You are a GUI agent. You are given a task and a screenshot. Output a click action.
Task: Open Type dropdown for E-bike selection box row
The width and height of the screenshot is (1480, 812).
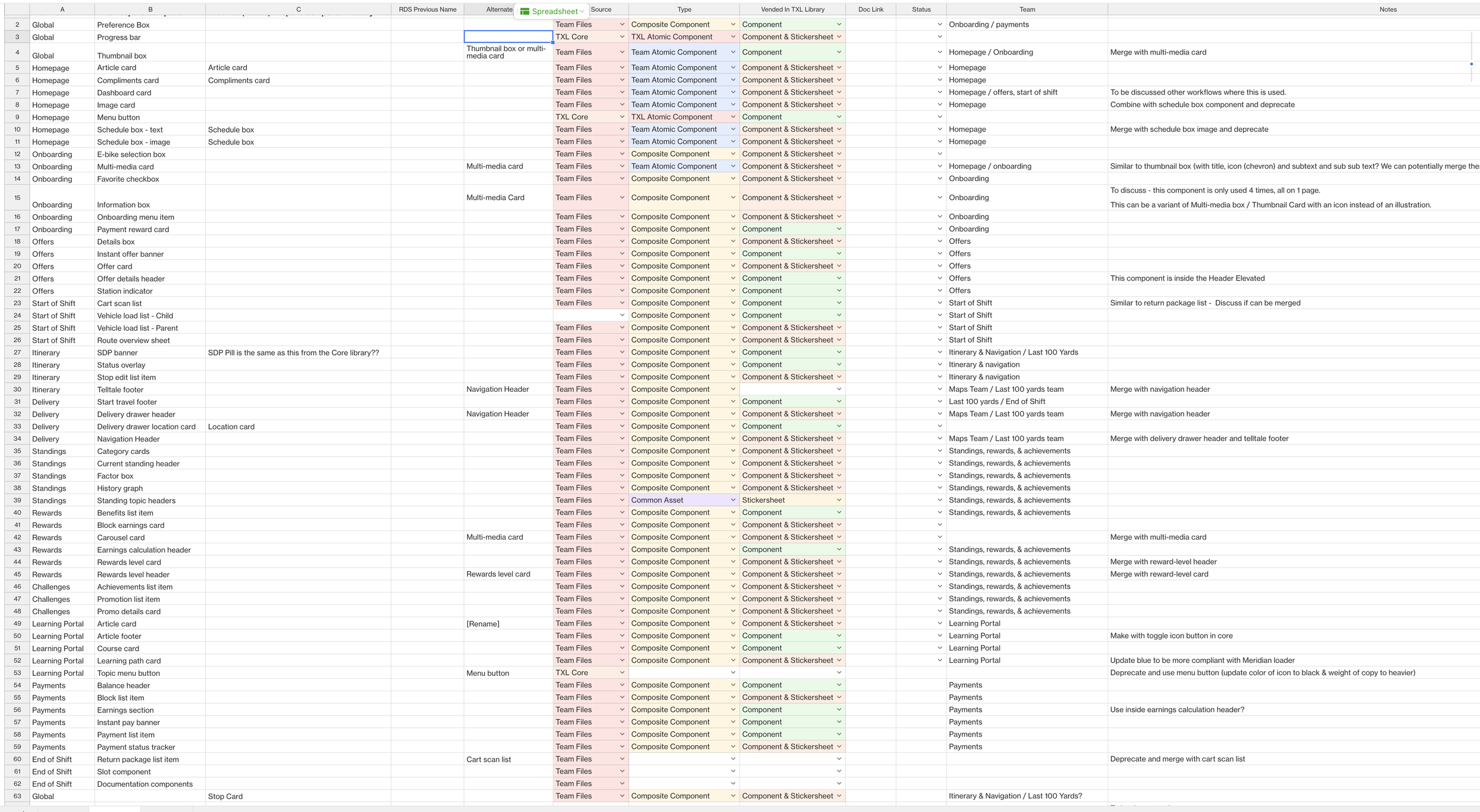pyautogui.click(x=733, y=154)
